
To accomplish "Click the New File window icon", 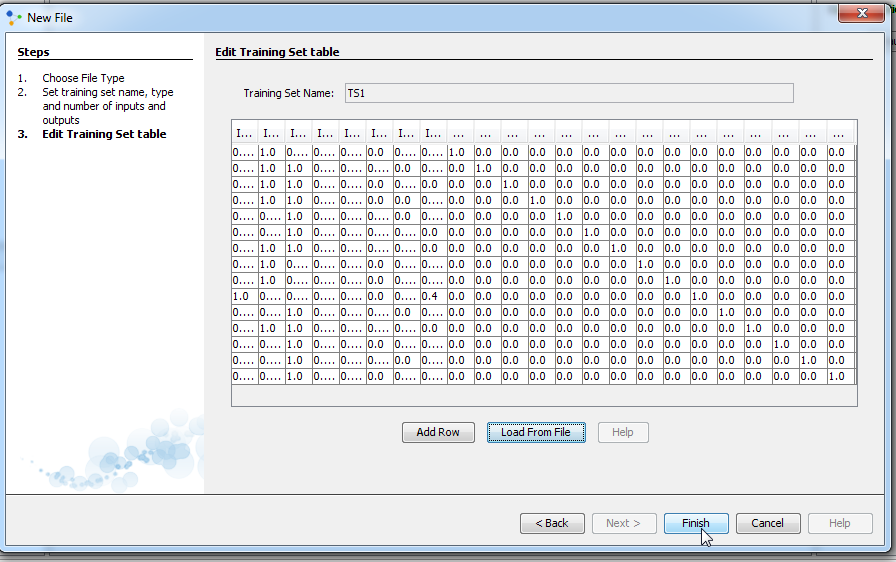I will [13, 17].
